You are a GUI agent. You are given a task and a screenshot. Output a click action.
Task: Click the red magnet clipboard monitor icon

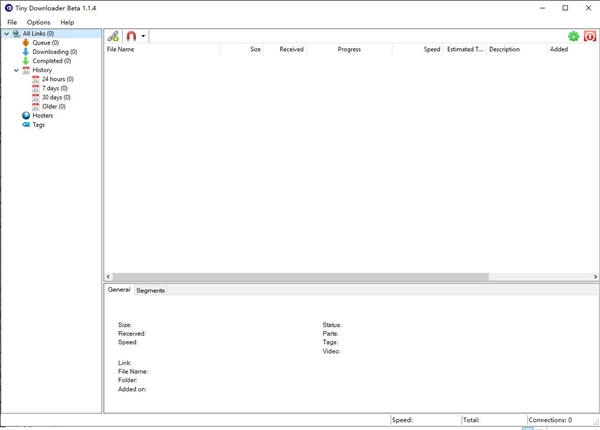(131, 36)
